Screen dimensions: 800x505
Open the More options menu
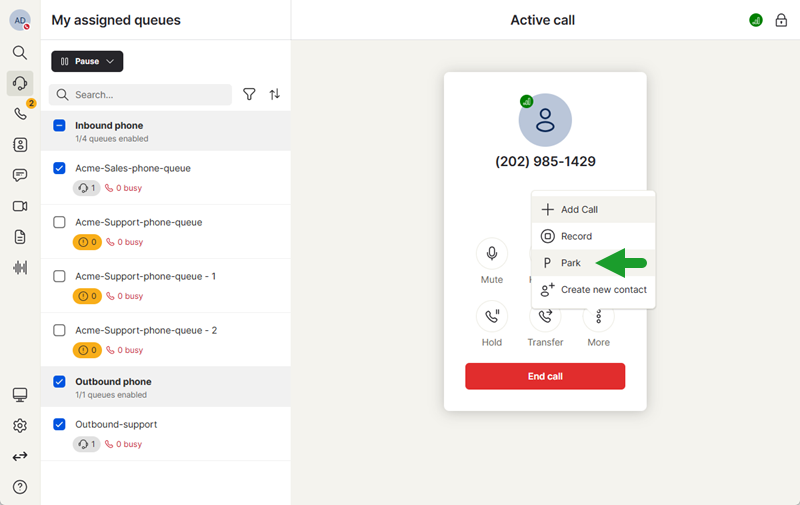point(599,317)
